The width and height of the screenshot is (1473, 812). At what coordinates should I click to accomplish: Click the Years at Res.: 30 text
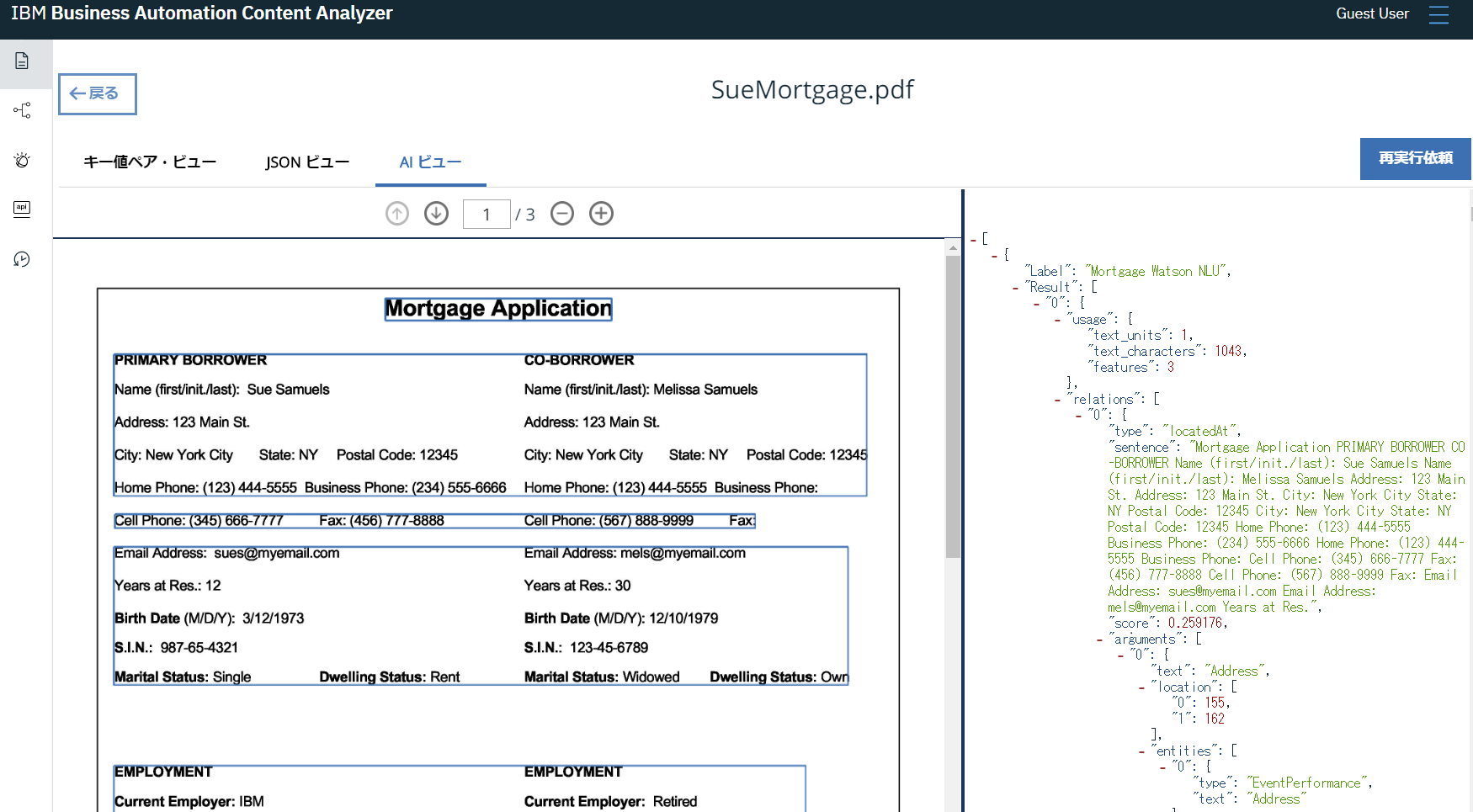577,586
